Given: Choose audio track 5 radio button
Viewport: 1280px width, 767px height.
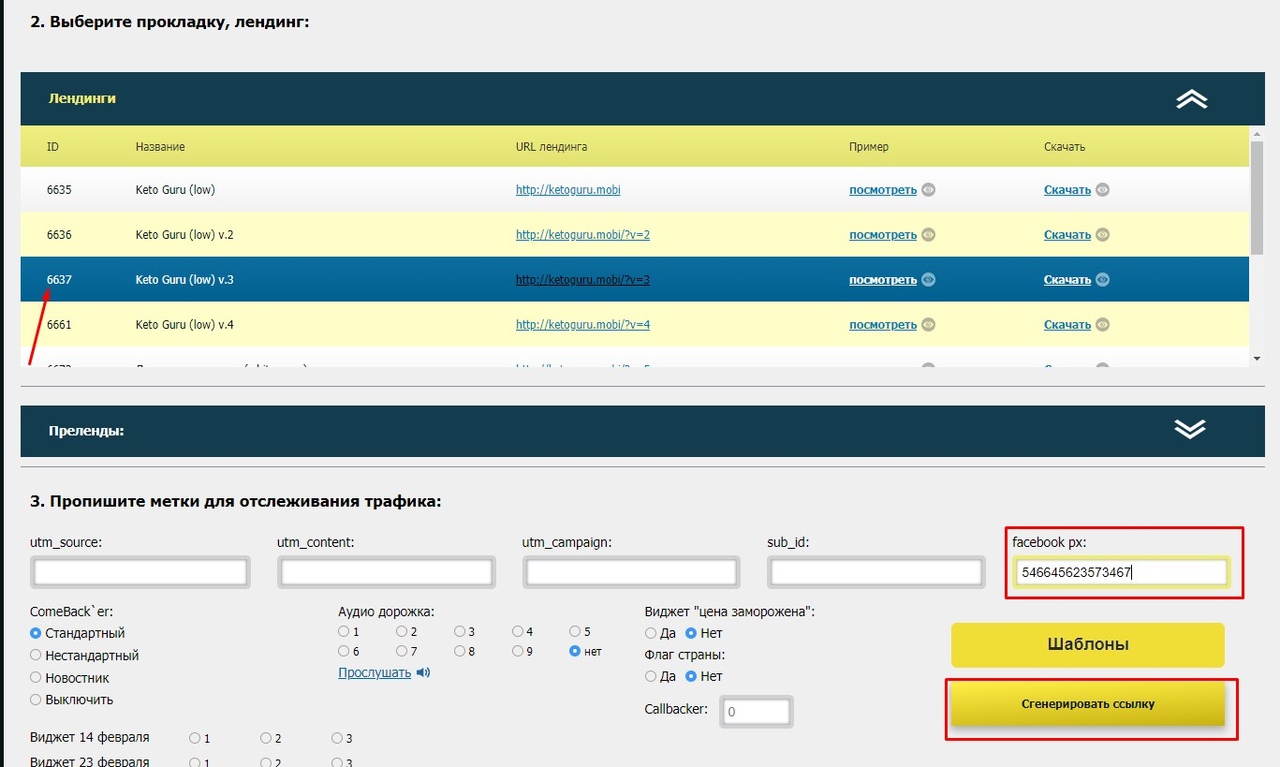Looking at the screenshot, I should tap(574, 632).
